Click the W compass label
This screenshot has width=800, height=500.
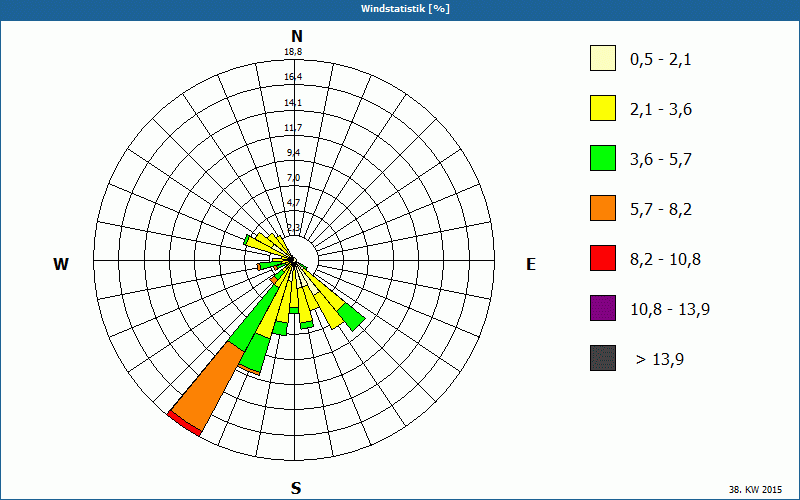tap(61, 264)
